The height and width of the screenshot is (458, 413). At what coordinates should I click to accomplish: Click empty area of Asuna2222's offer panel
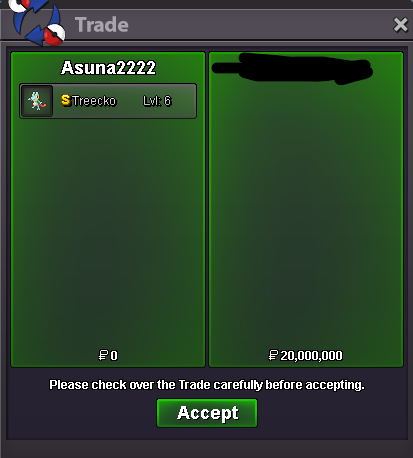click(108, 233)
